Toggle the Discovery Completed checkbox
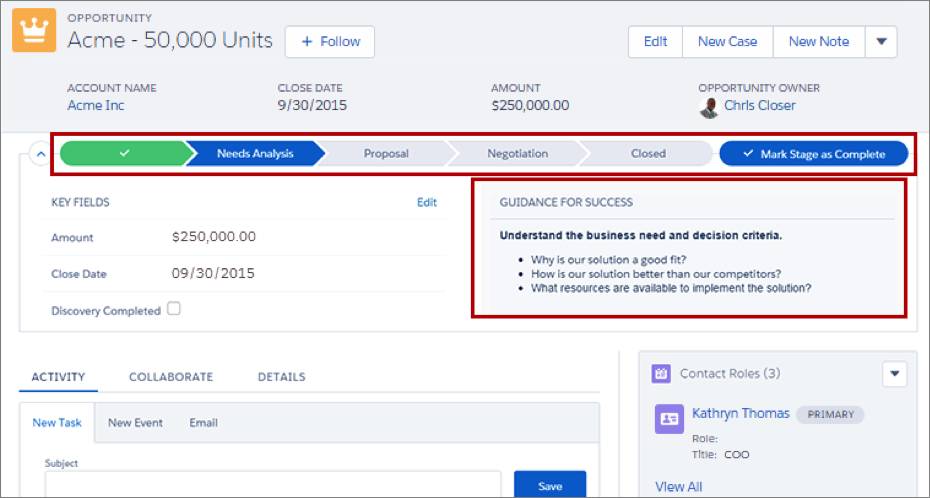The image size is (930, 498). point(173,309)
